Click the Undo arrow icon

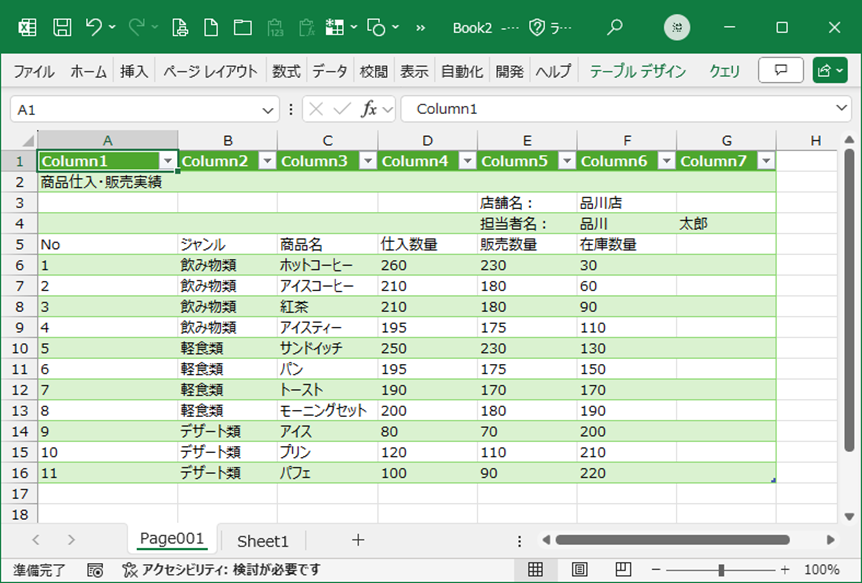click(x=94, y=27)
